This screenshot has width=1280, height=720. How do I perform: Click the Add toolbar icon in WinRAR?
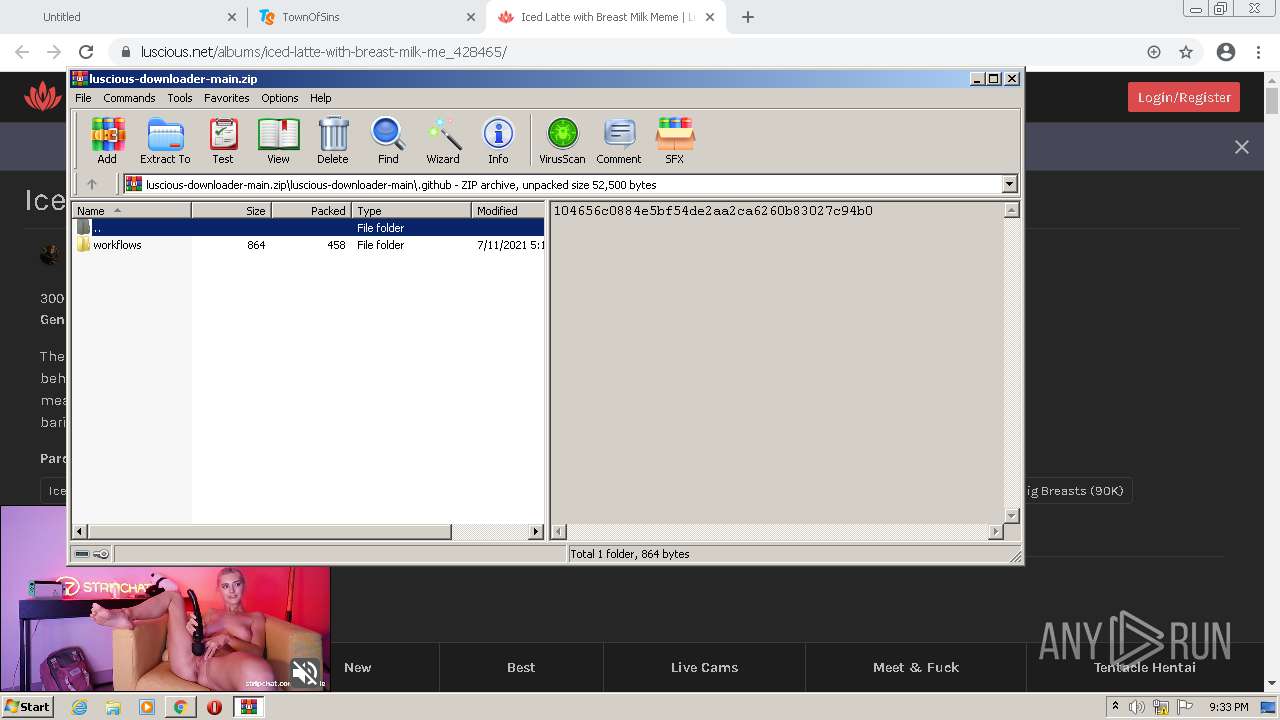point(107,140)
